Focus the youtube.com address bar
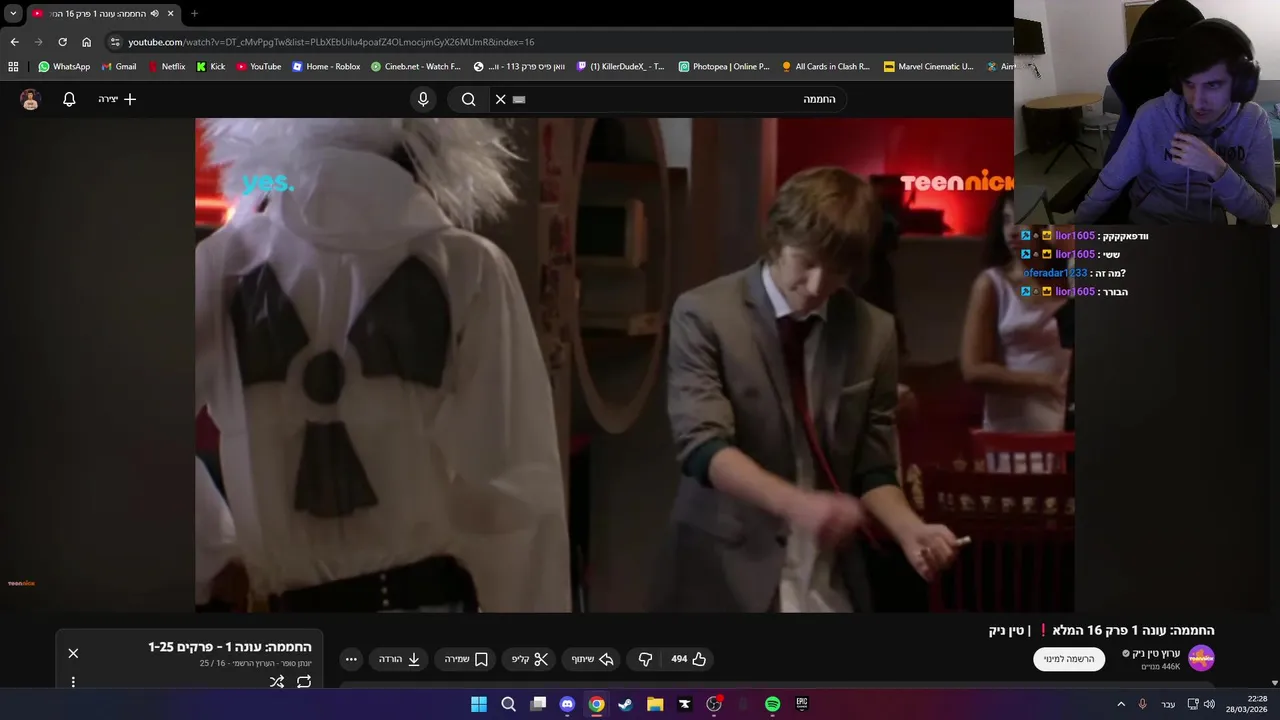The height and width of the screenshot is (720, 1280). coord(560,42)
